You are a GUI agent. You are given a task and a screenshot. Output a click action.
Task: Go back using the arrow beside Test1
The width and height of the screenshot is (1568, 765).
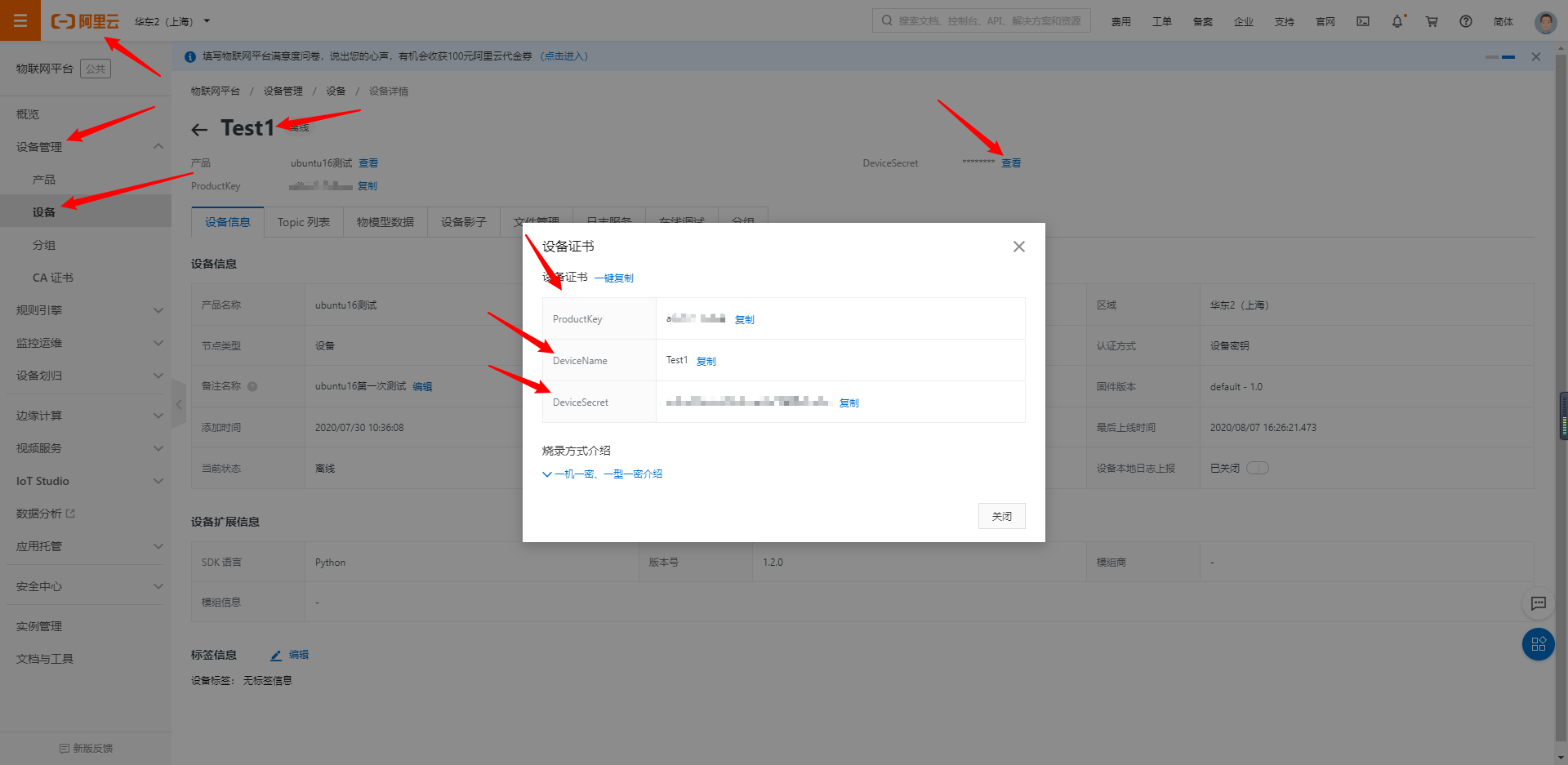pyautogui.click(x=199, y=129)
